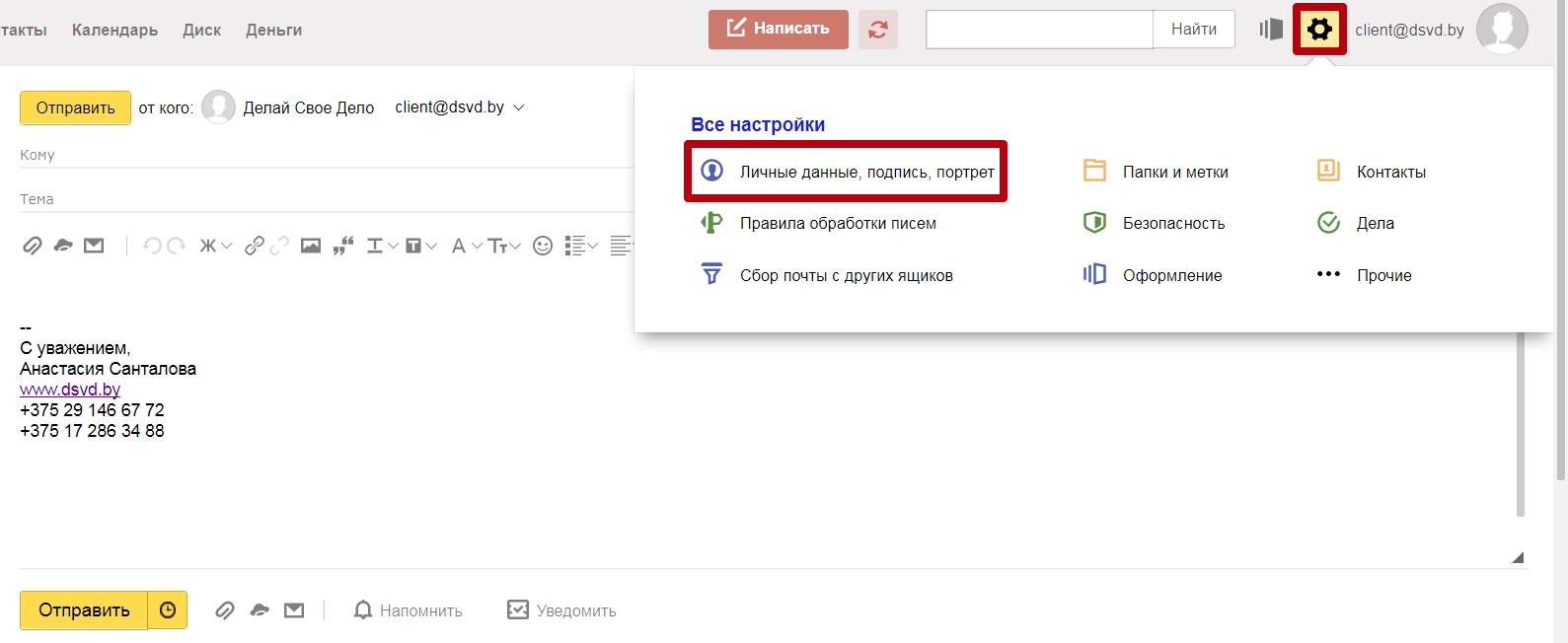Image resolution: width=1568 pixels, height=643 pixels.
Task: Expand the sender address client@dsvd.by dropdown
Action: tap(460, 107)
